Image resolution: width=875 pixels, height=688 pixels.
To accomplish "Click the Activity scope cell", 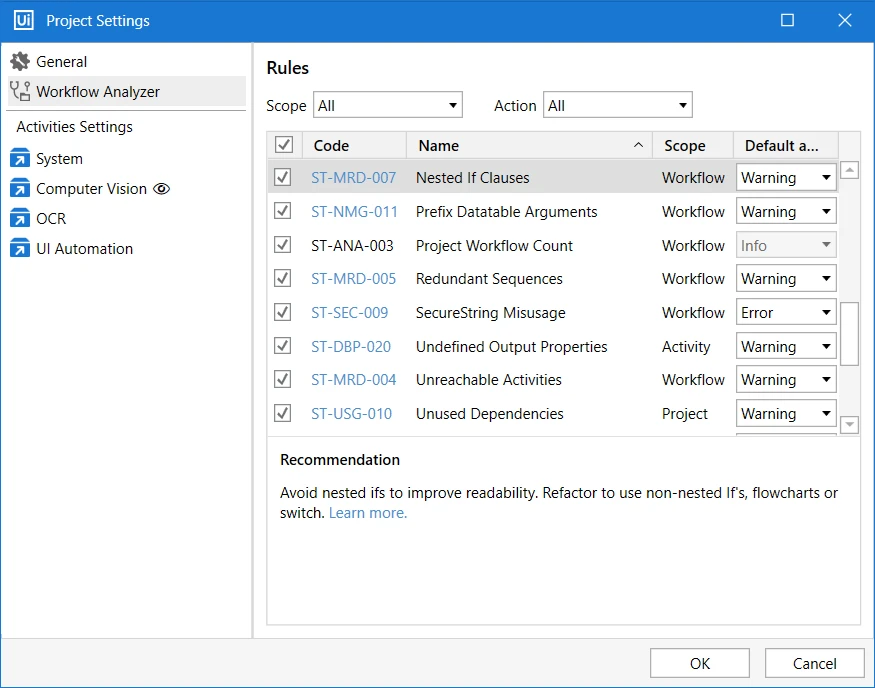I will pos(686,347).
